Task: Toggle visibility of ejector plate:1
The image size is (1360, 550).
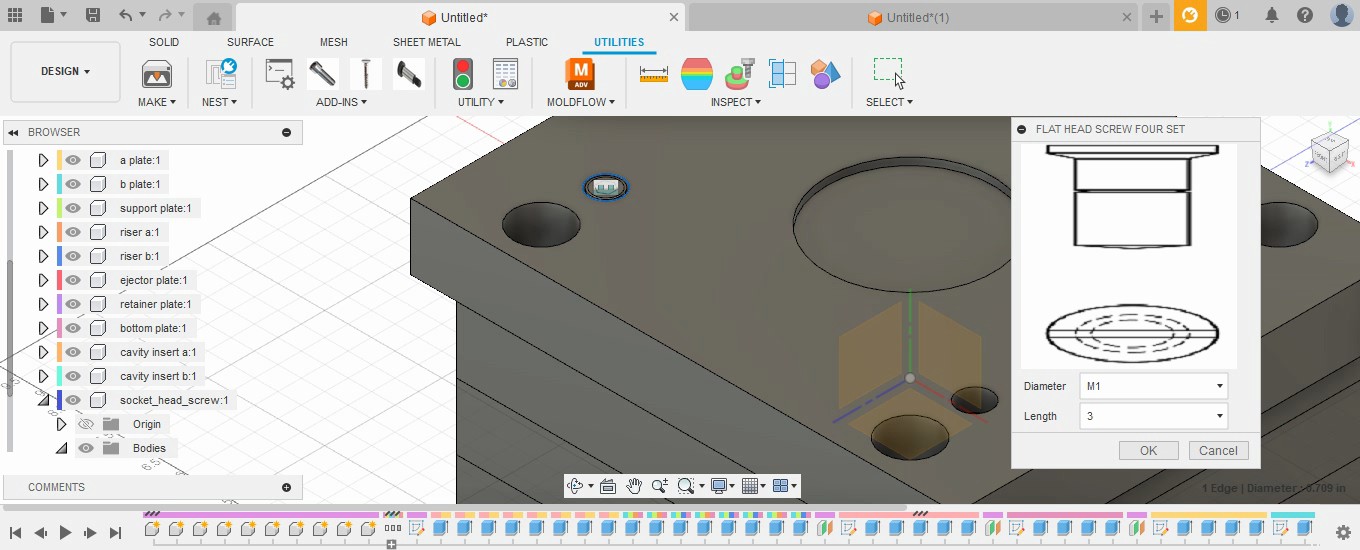Action: tap(73, 280)
